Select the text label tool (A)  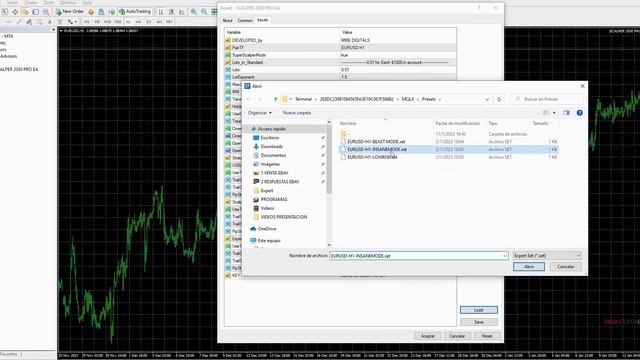[x=50, y=22]
